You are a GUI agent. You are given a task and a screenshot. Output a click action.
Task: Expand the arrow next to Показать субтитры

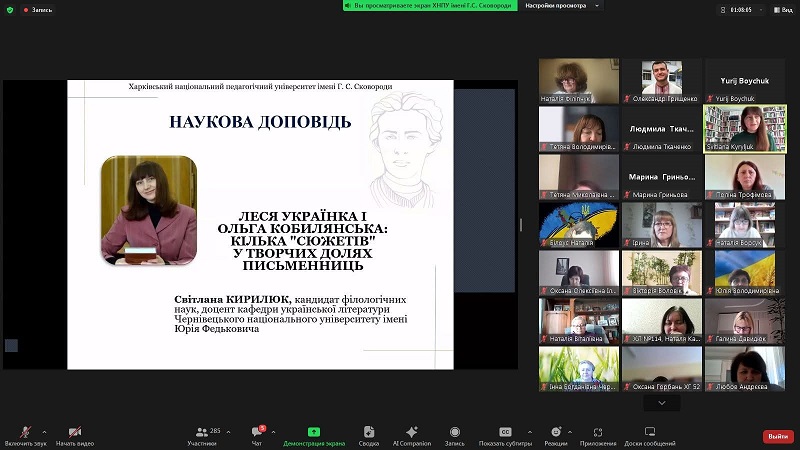pos(530,432)
